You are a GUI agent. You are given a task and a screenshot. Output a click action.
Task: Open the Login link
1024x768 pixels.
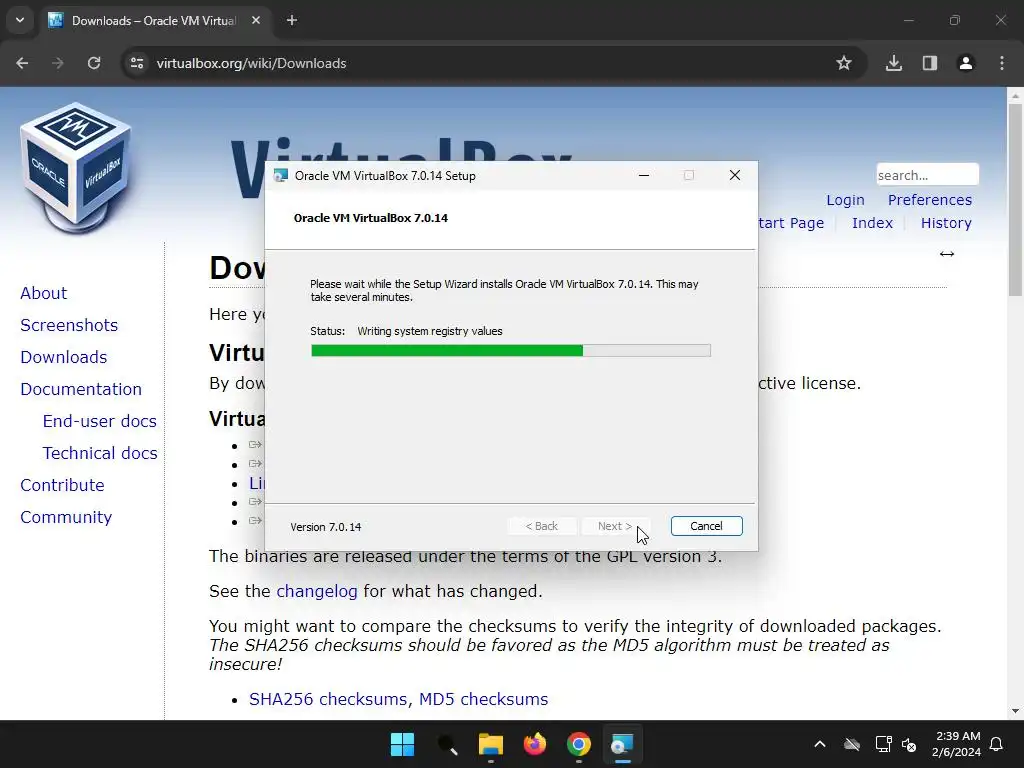845,200
